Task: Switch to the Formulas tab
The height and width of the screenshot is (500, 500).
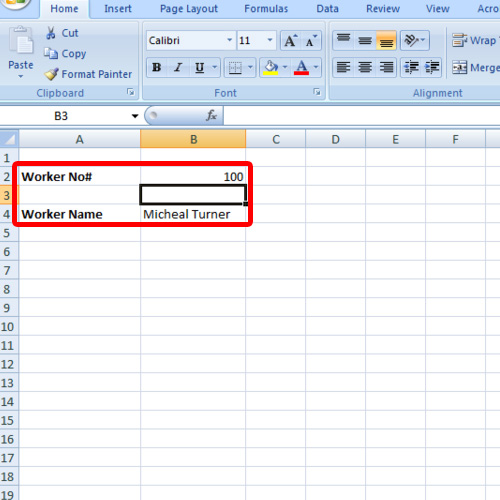Action: pos(266,9)
